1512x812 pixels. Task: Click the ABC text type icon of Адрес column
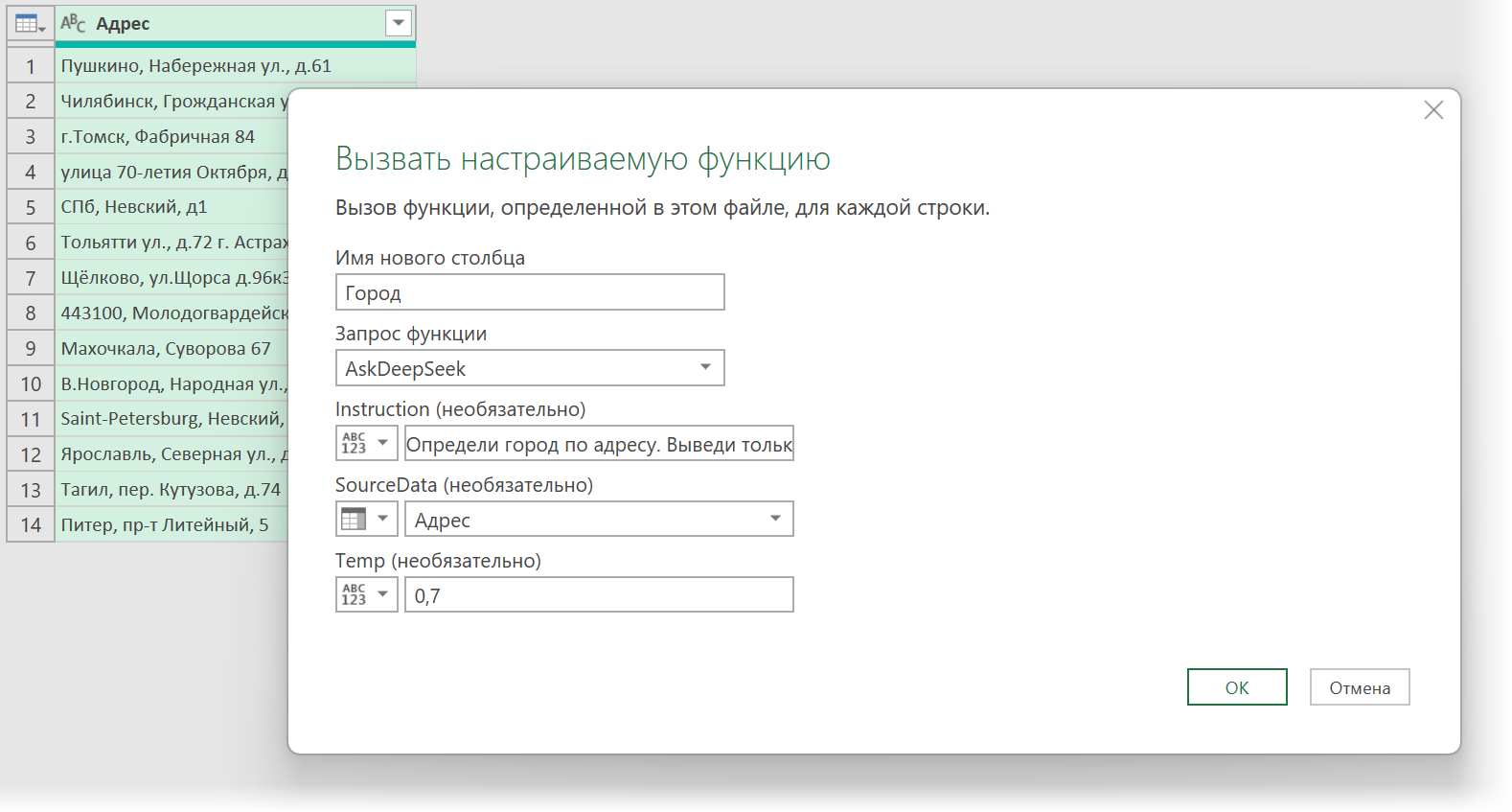(x=73, y=23)
